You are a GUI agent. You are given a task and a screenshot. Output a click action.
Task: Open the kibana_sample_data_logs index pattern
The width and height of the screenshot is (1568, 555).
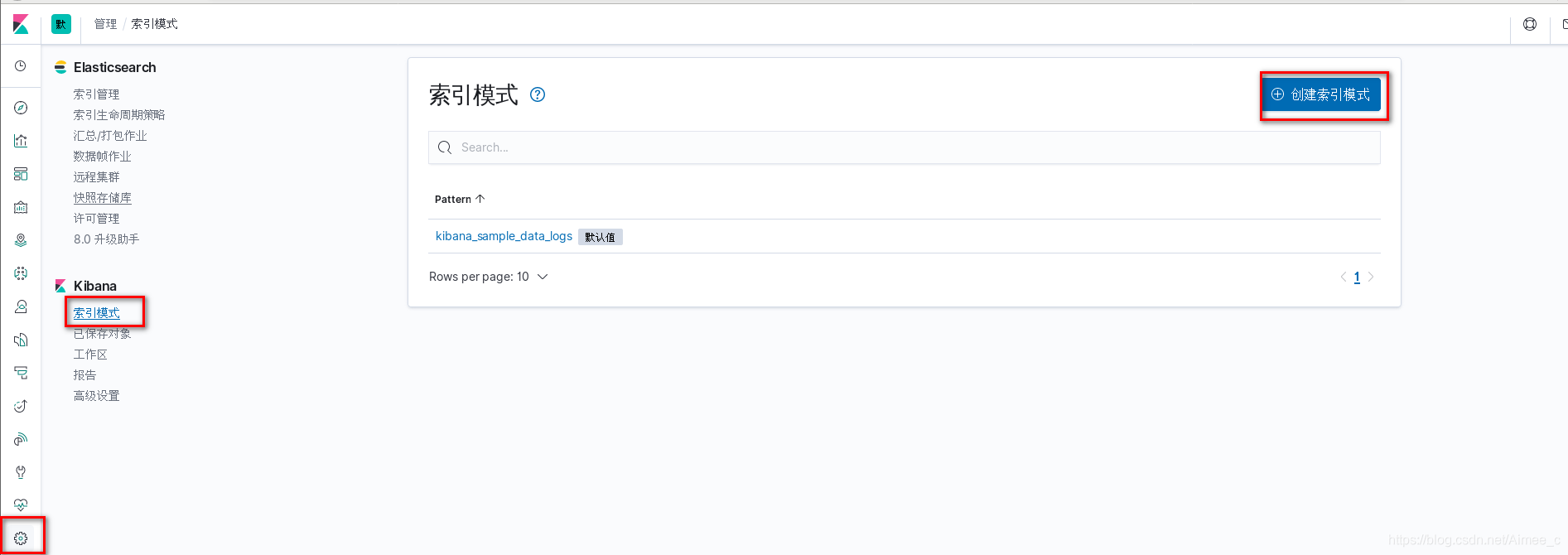[x=504, y=236]
